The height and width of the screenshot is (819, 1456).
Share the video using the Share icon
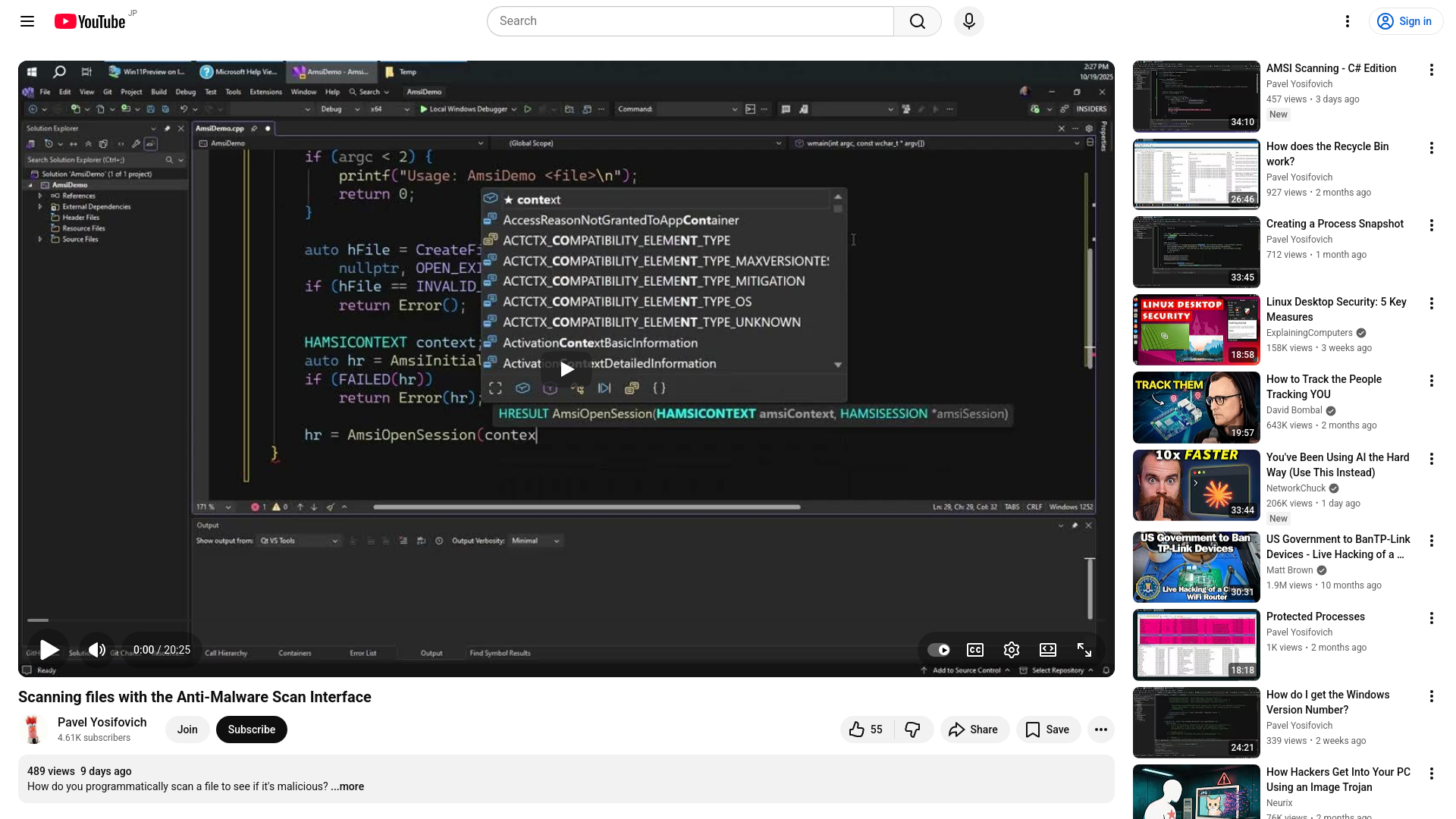point(974,729)
